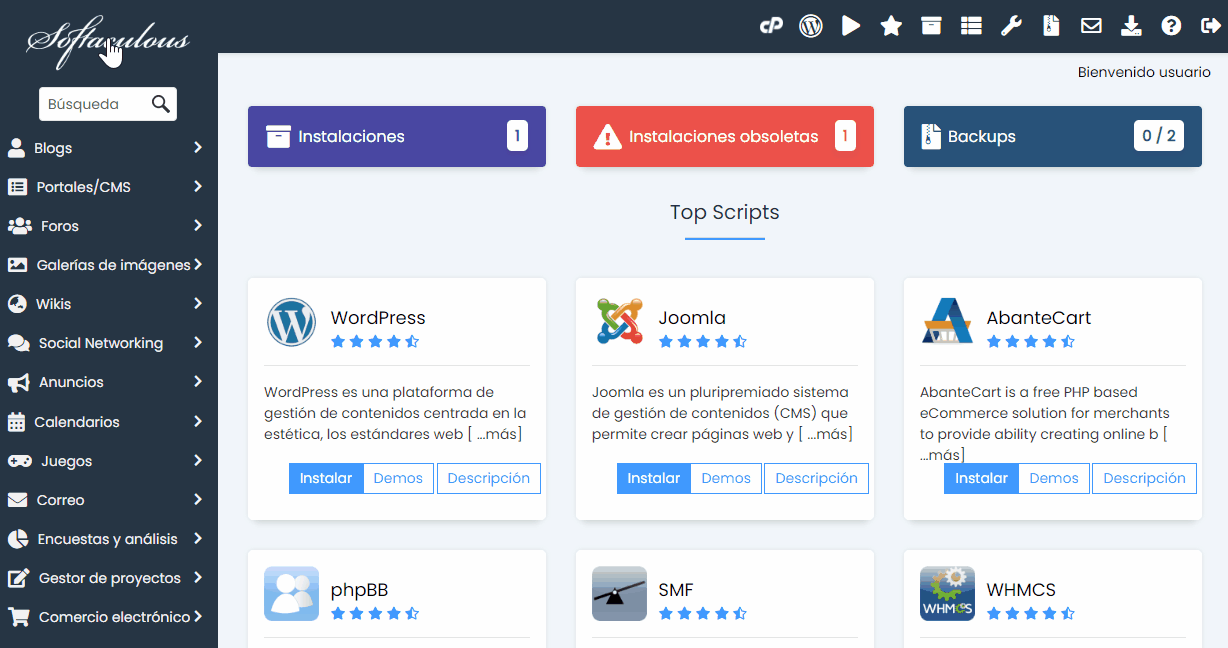Image resolution: width=1228 pixels, height=648 pixels.
Task: Click the Softaculous logo
Action: (108, 40)
